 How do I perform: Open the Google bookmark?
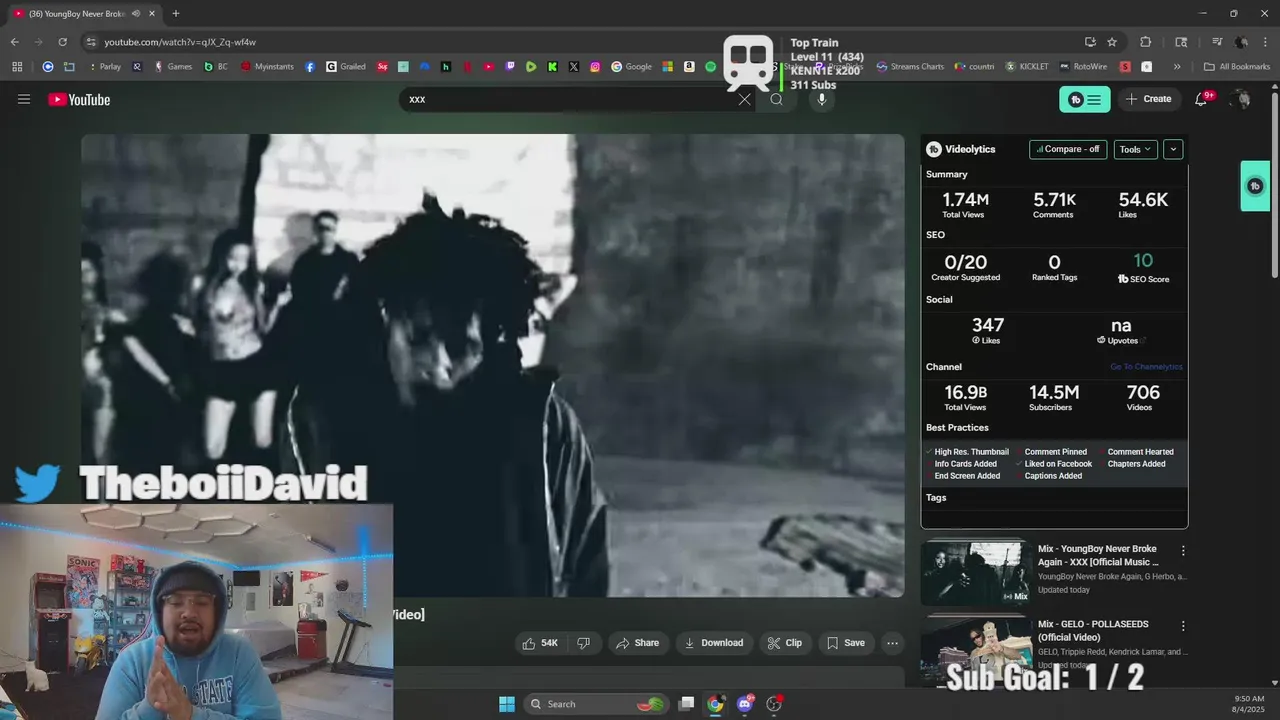tap(632, 67)
